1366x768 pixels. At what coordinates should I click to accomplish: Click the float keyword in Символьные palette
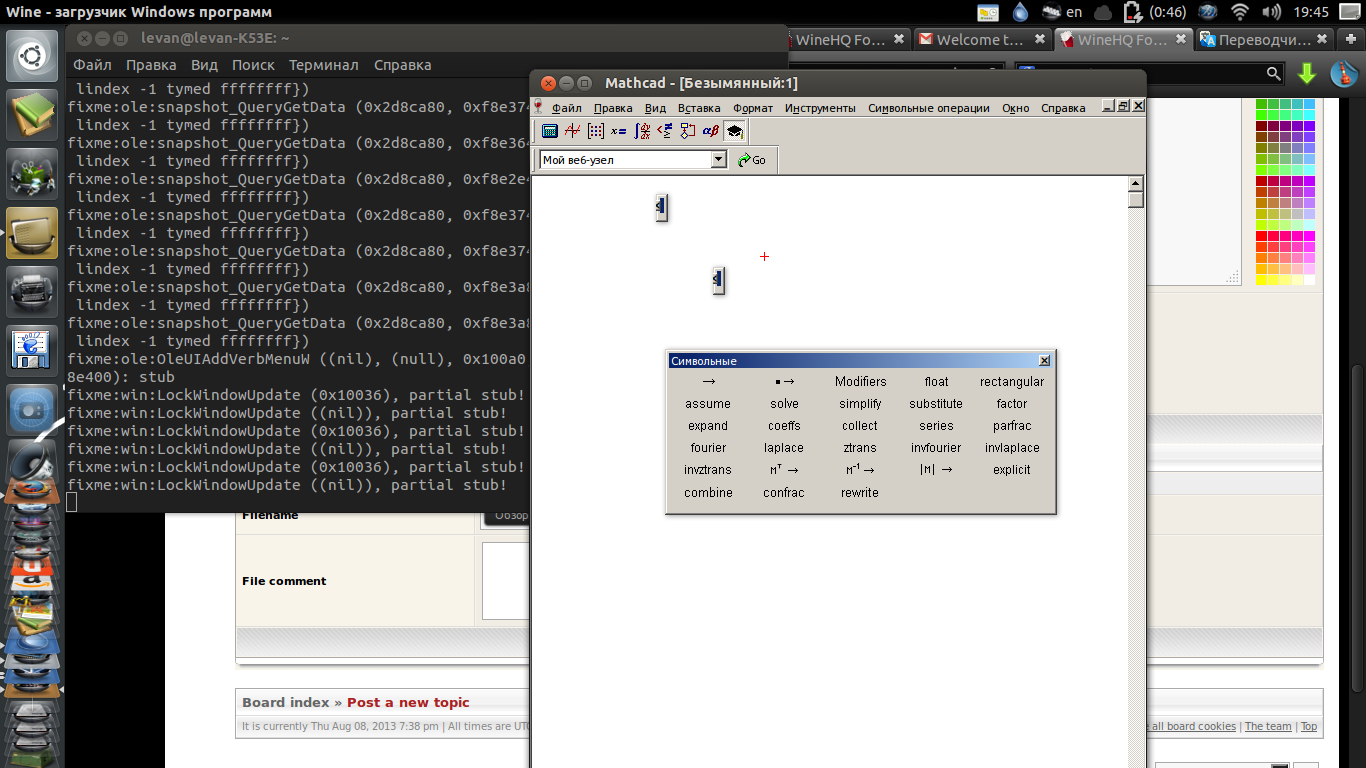tap(936, 382)
